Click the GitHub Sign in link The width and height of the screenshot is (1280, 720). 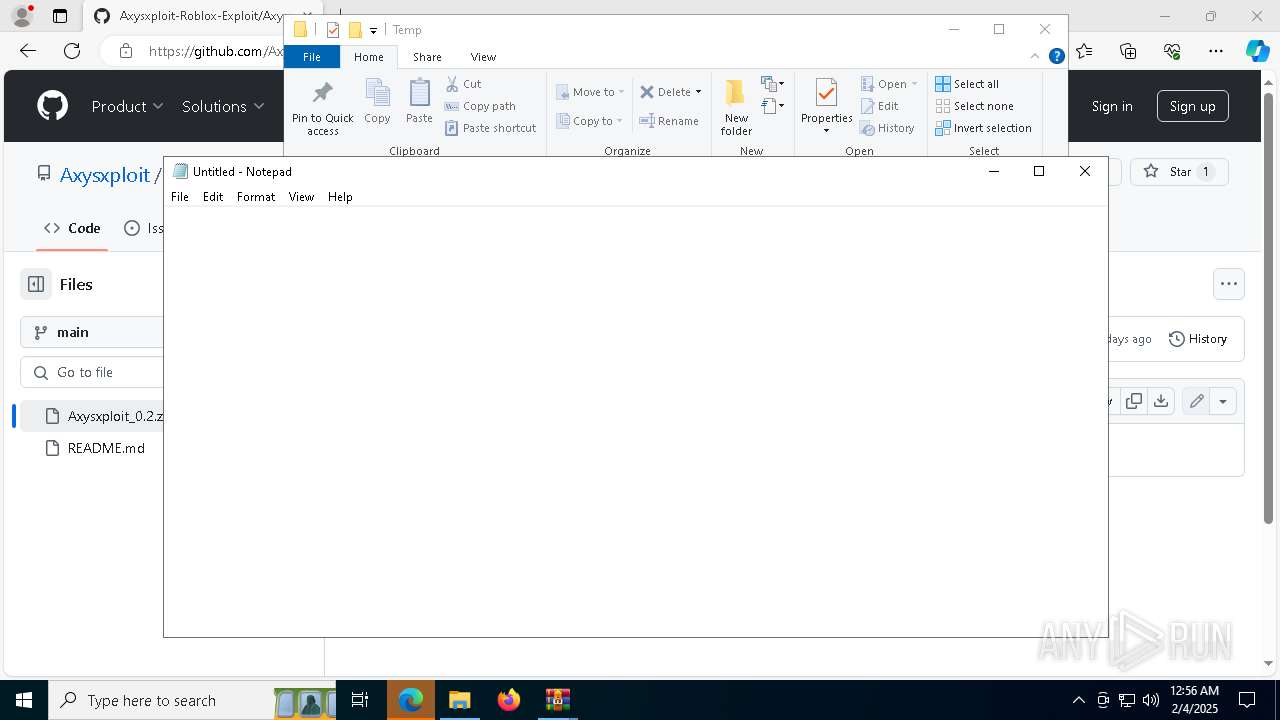(x=1112, y=106)
